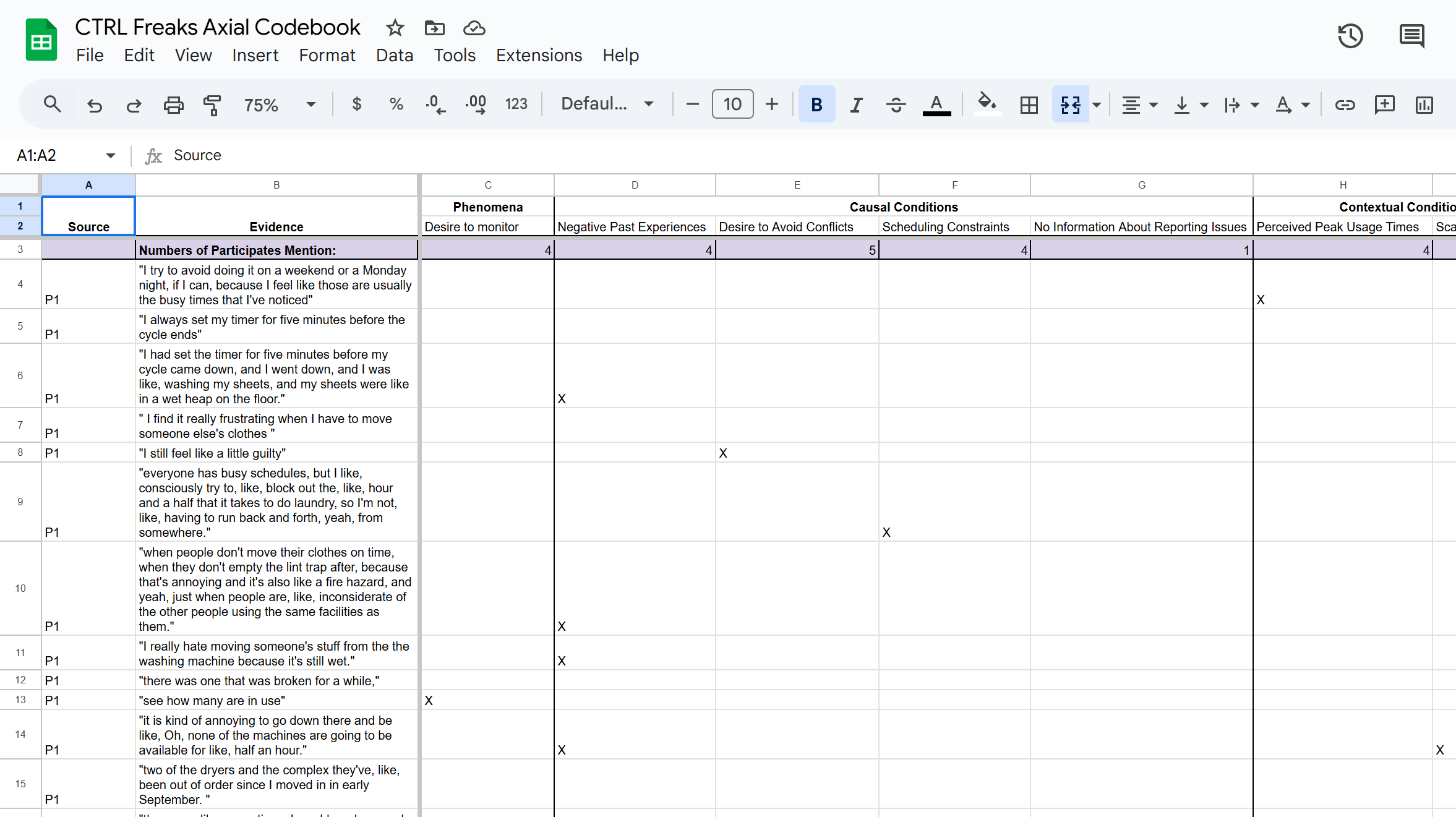Toggle bold formatting

pyautogui.click(x=816, y=104)
